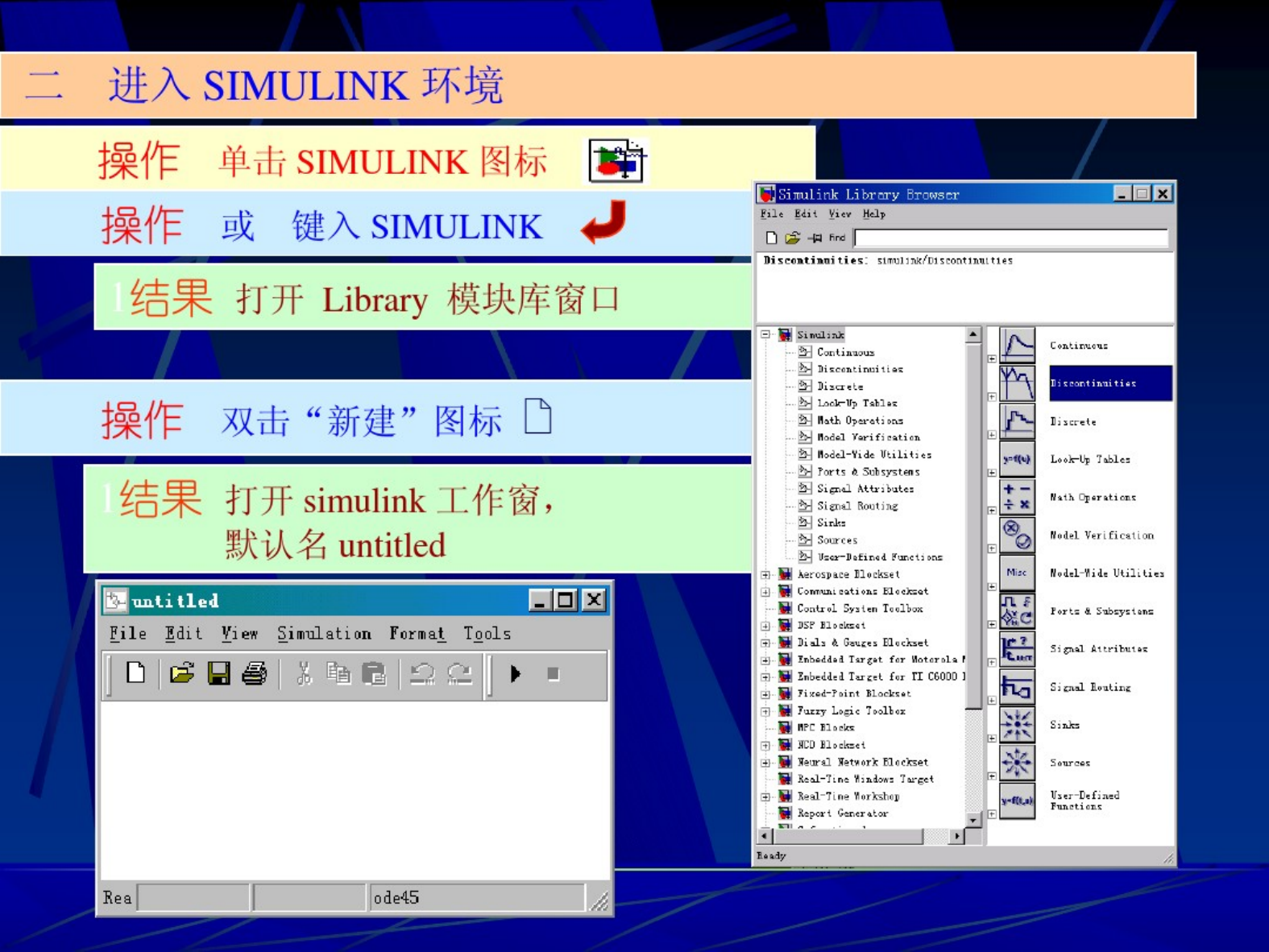Select the Signal Routing block library icon

tap(1018, 687)
